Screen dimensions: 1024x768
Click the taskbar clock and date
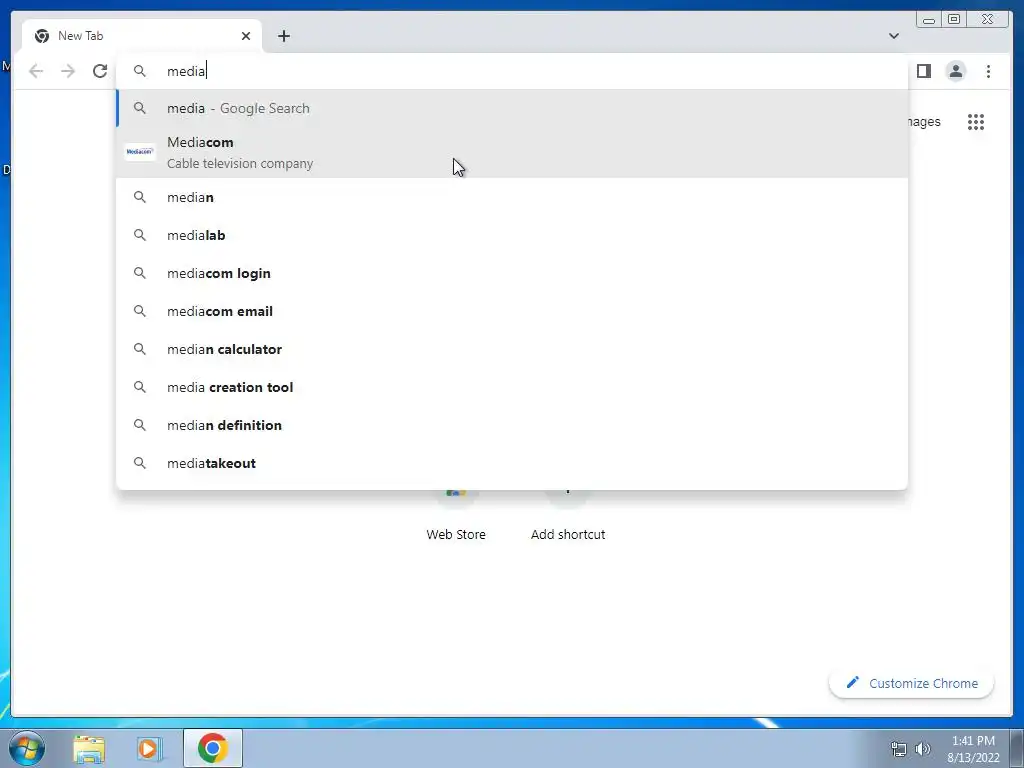tap(973, 749)
